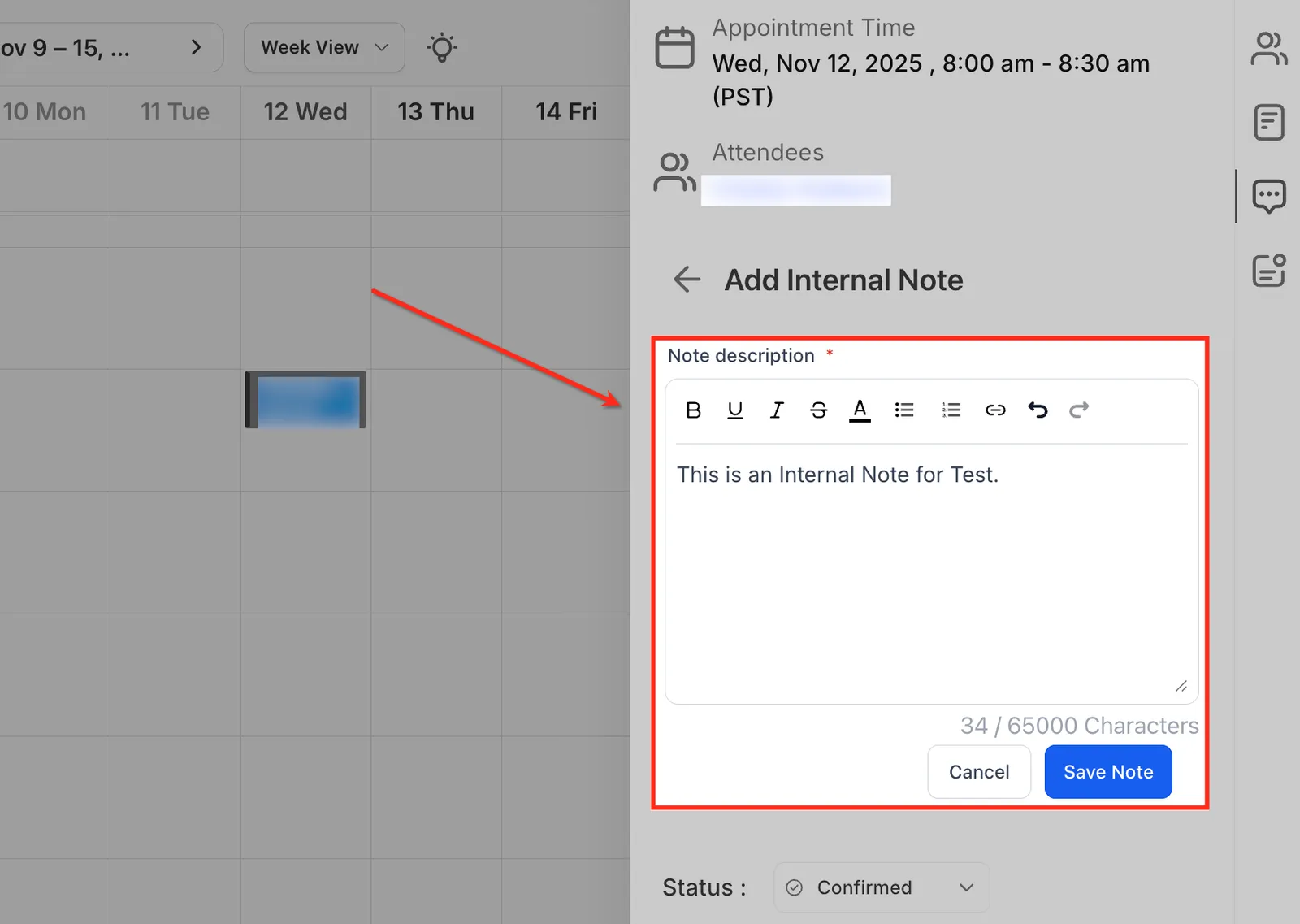Select the blue appointment on Wednesday
Viewport: 1300px width, 924px height.
(x=305, y=400)
